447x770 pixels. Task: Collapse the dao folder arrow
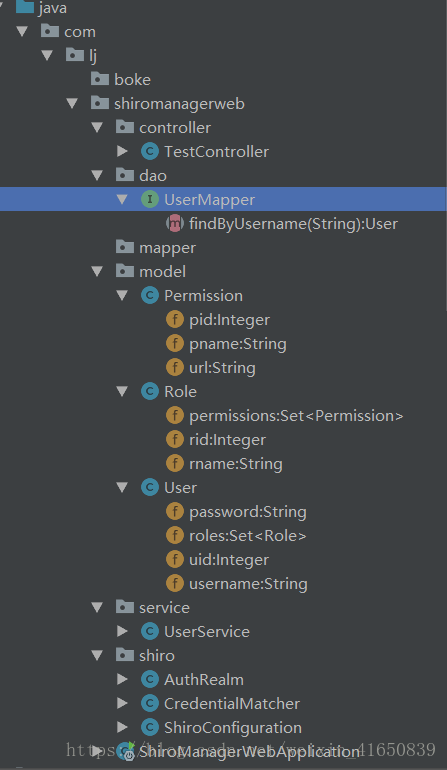coord(97,175)
